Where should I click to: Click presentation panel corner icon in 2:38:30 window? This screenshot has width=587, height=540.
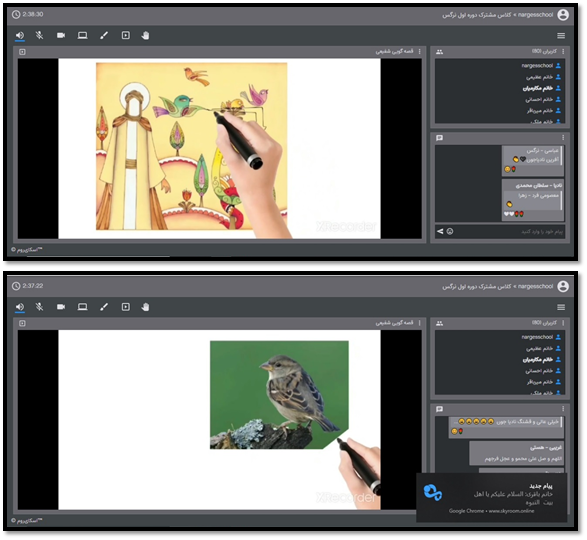click(x=22, y=52)
